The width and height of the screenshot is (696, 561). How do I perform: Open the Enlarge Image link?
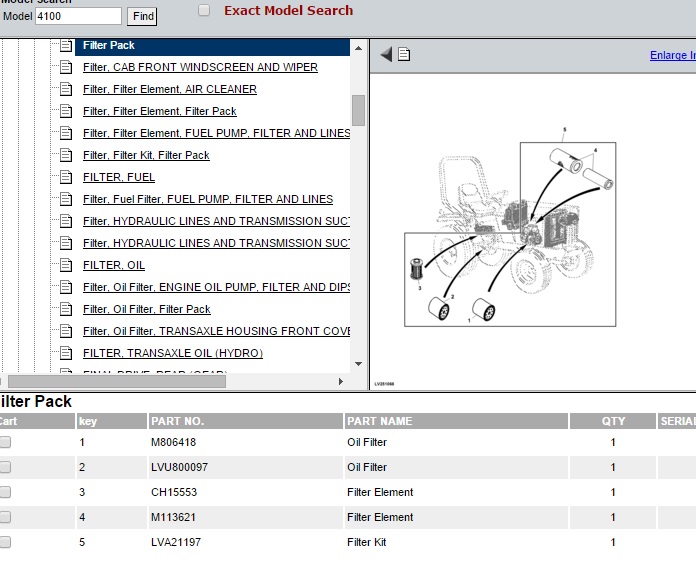(x=672, y=55)
